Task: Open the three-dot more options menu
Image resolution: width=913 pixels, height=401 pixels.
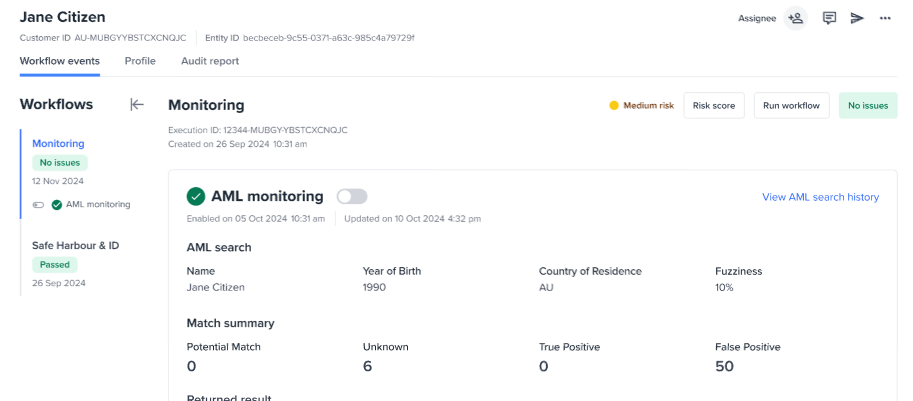Action: pyautogui.click(x=885, y=18)
